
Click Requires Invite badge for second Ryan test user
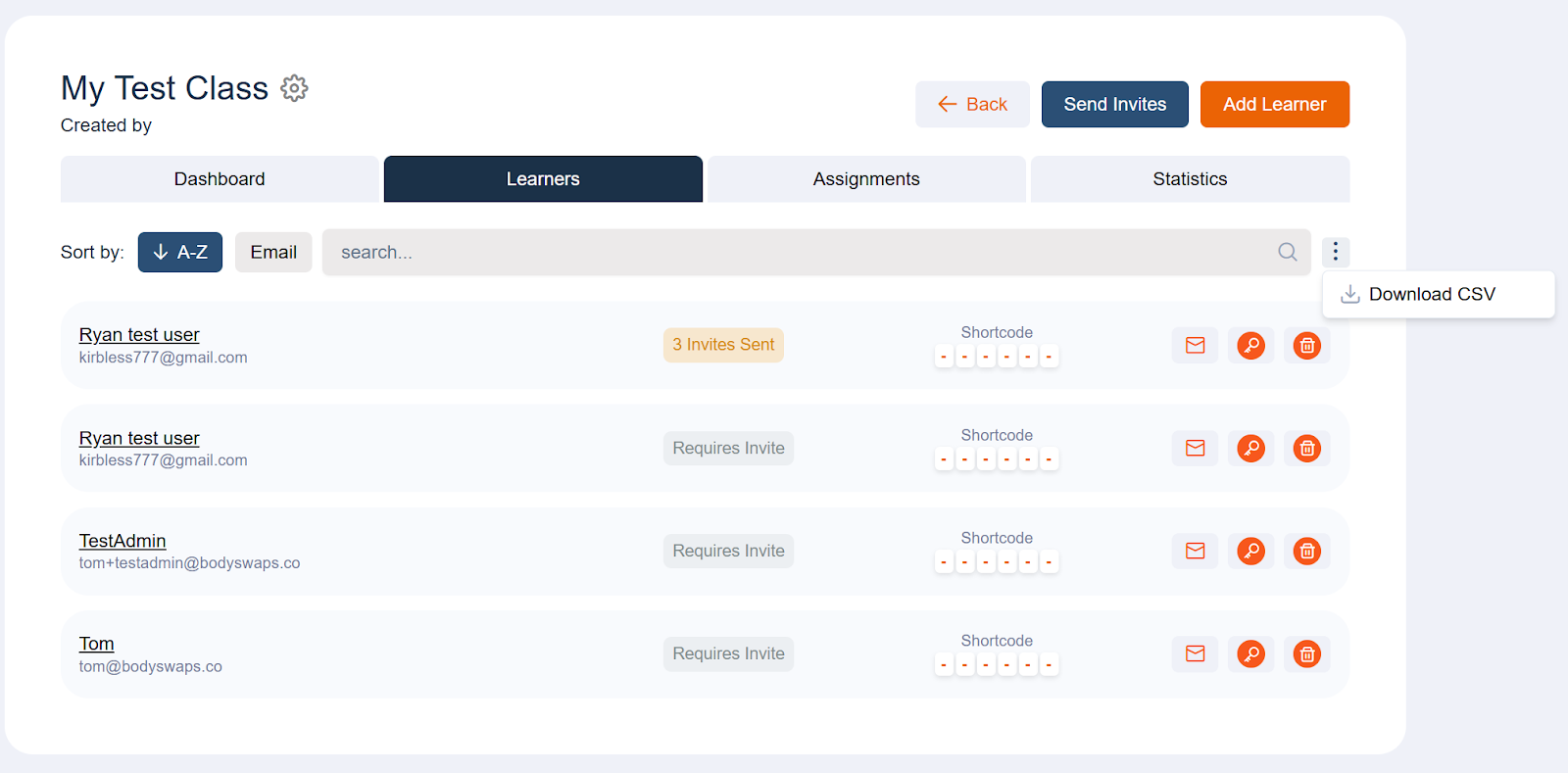click(728, 448)
